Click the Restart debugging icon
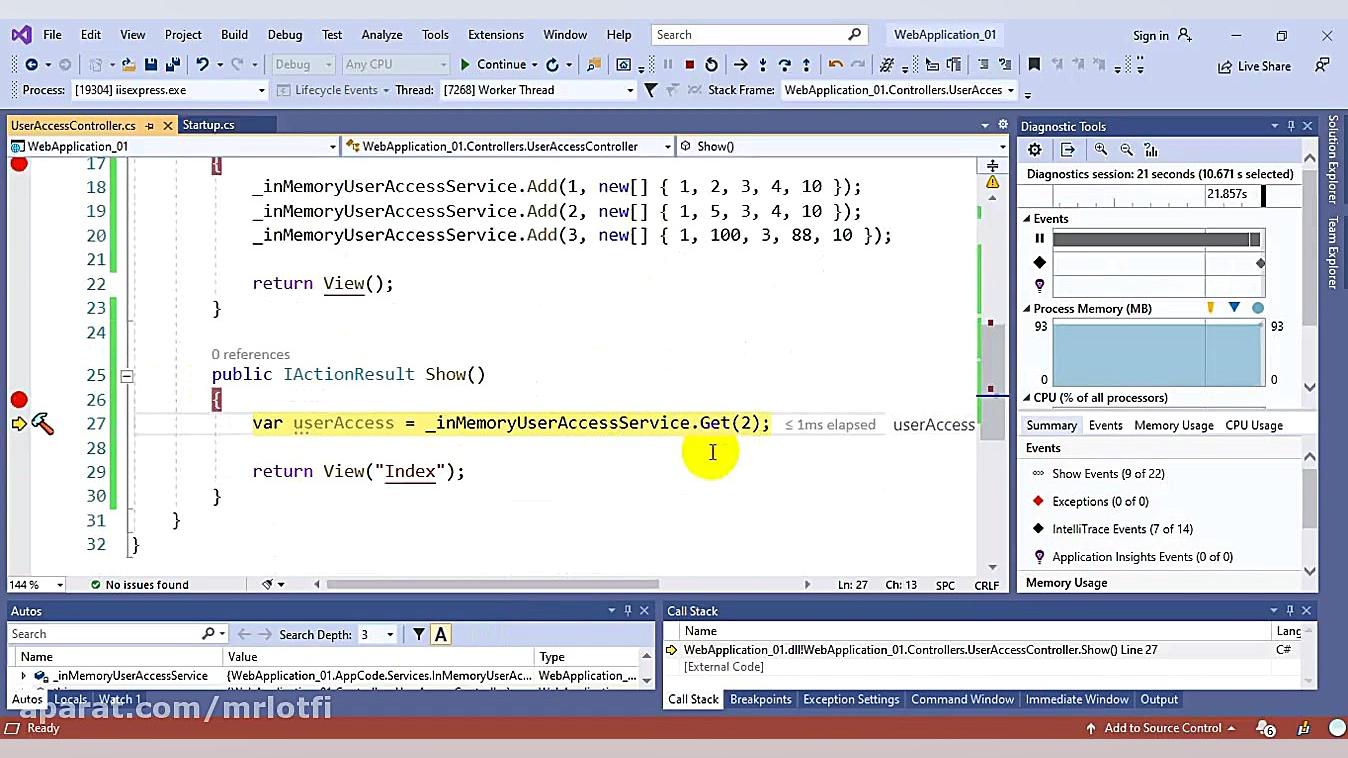 tap(711, 64)
